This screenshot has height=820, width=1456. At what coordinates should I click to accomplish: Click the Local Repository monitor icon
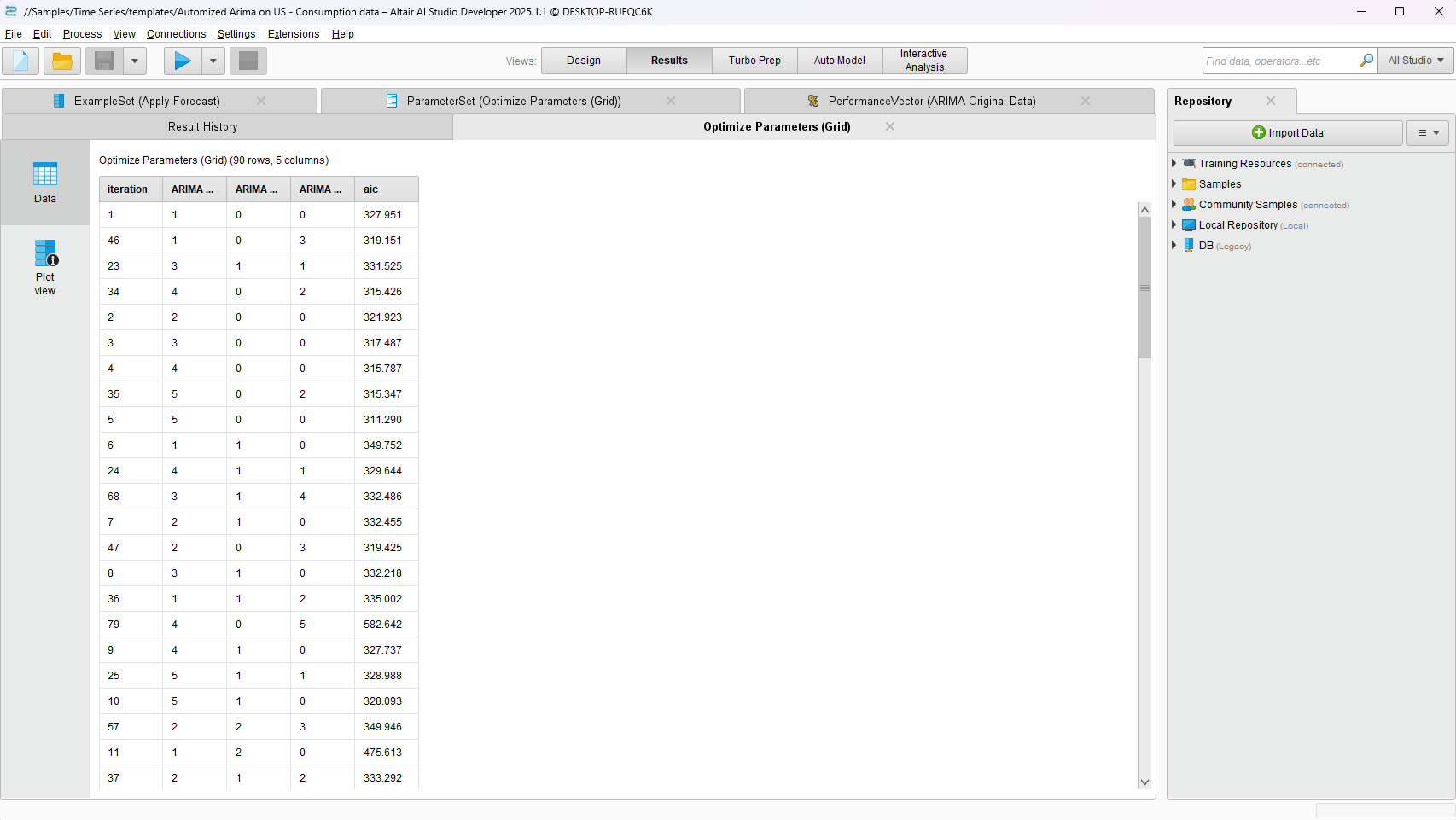pyautogui.click(x=1189, y=224)
